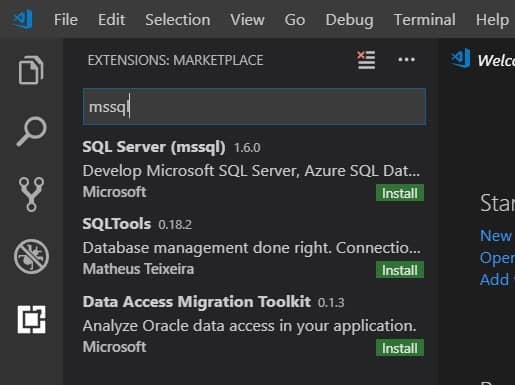Click version 0.1.3 of Data Access Migration Toolkit
The image size is (515, 385).
(331, 302)
